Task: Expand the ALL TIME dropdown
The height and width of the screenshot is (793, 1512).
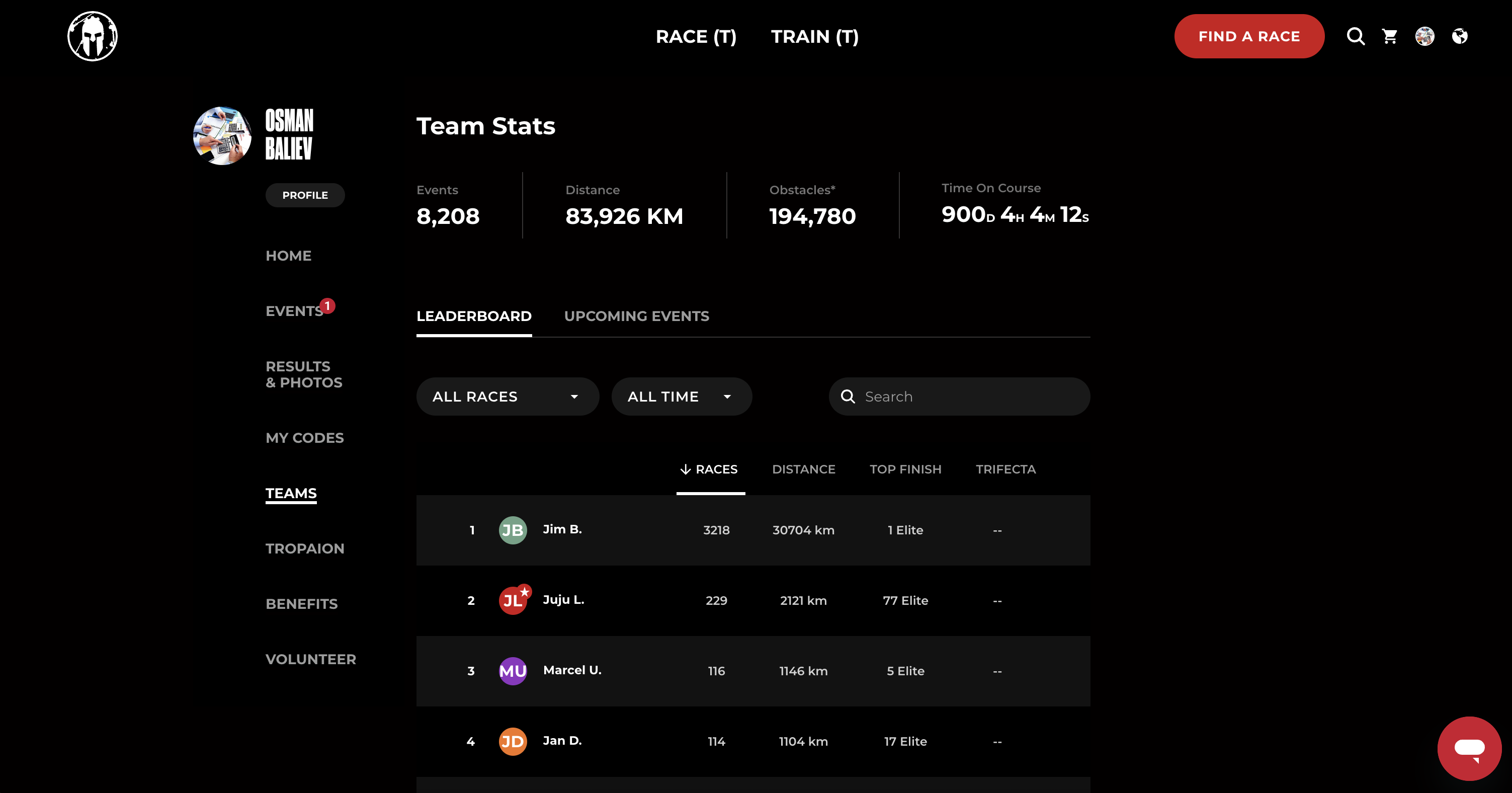Action: click(x=681, y=397)
